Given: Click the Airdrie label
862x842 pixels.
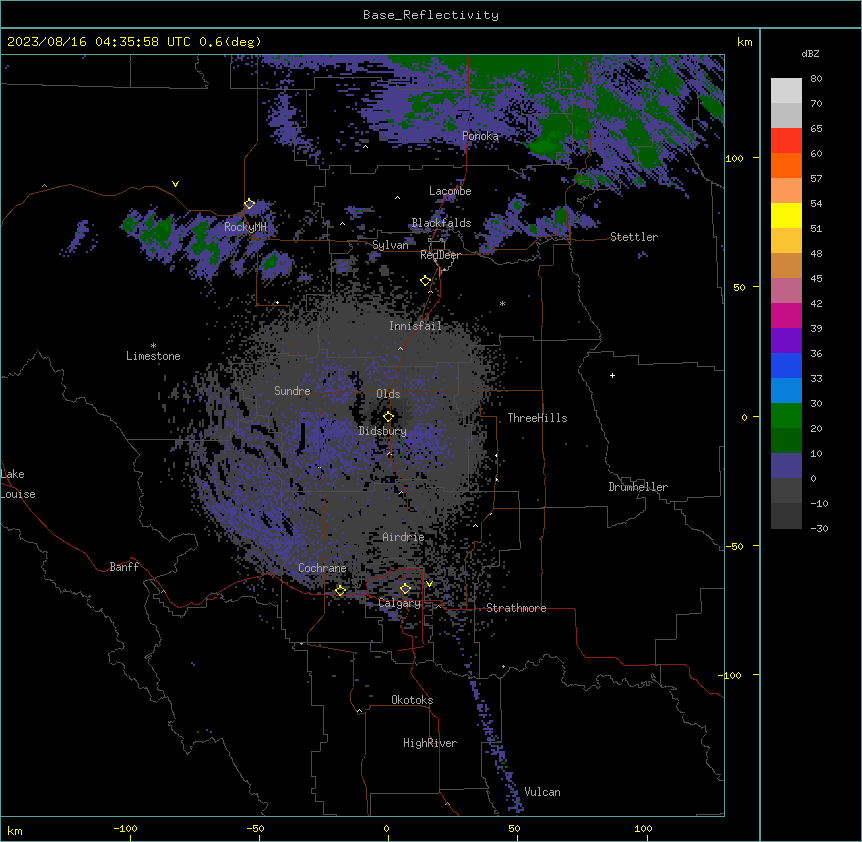Looking at the screenshot, I should click(x=403, y=537).
